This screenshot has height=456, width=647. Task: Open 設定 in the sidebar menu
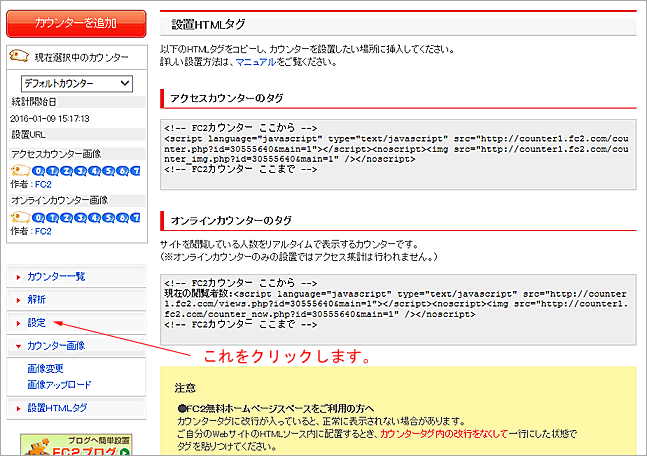coord(36,323)
